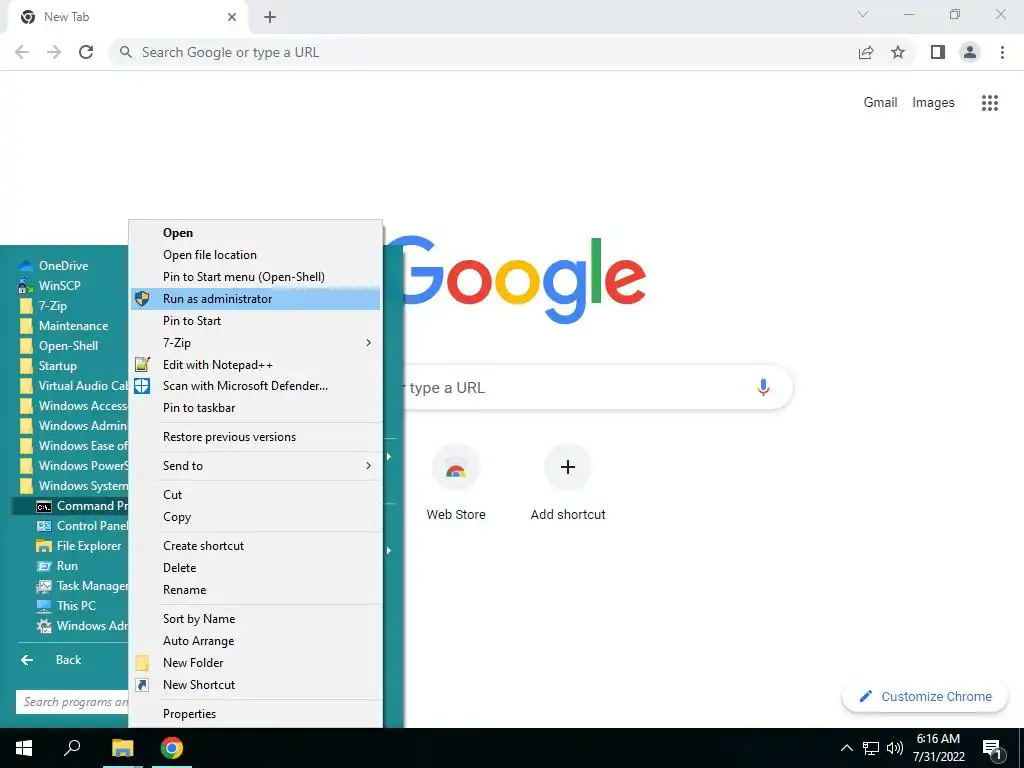
Task: Open the Google apps grid icon
Action: click(x=989, y=103)
